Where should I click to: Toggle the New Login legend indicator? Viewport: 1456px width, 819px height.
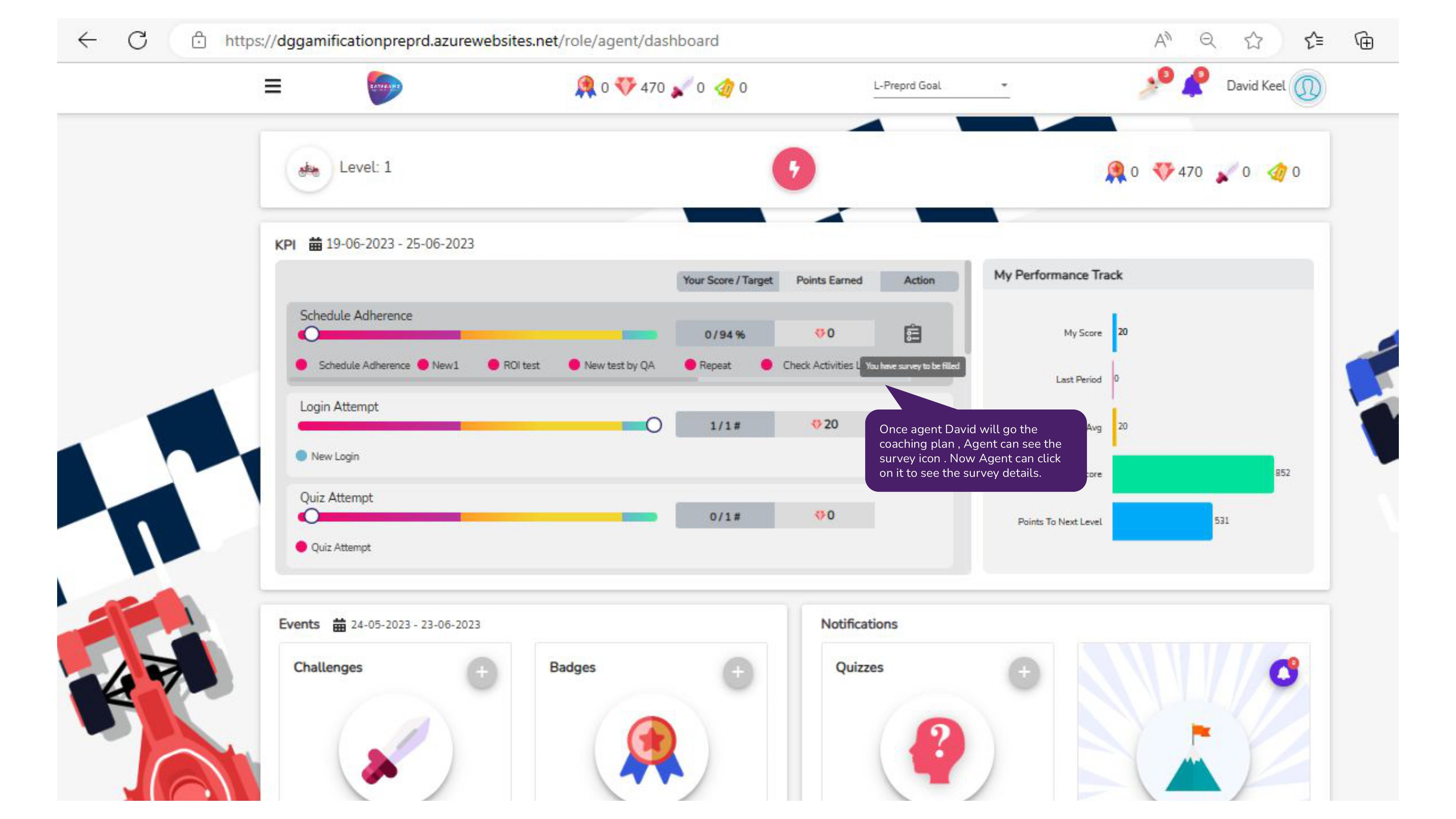tap(301, 456)
